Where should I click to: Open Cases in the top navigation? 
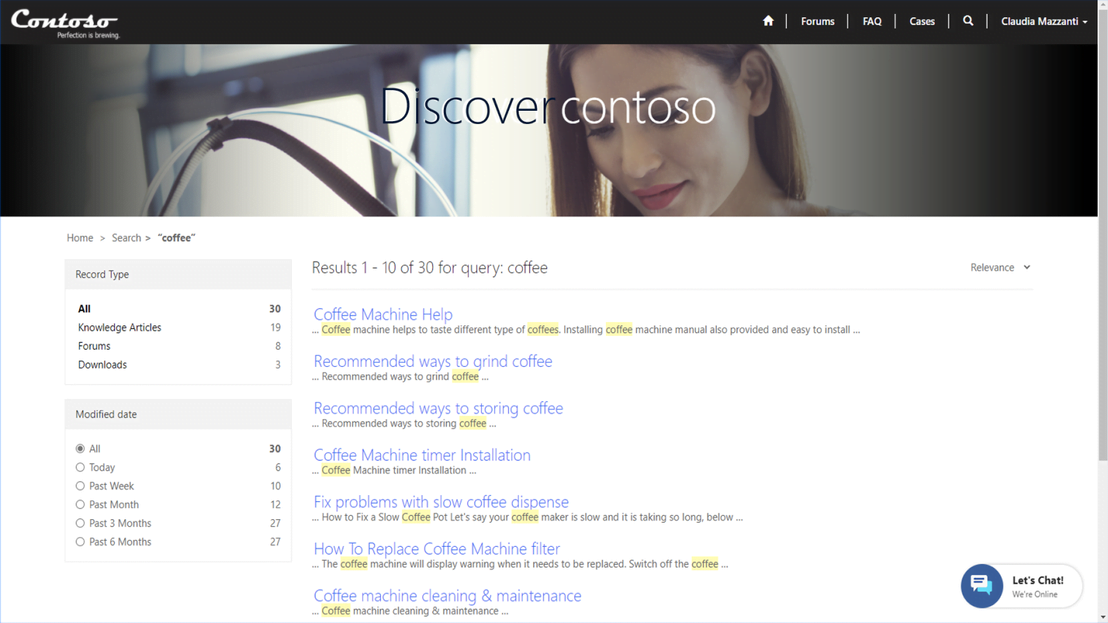pyautogui.click(x=922, y=22)
